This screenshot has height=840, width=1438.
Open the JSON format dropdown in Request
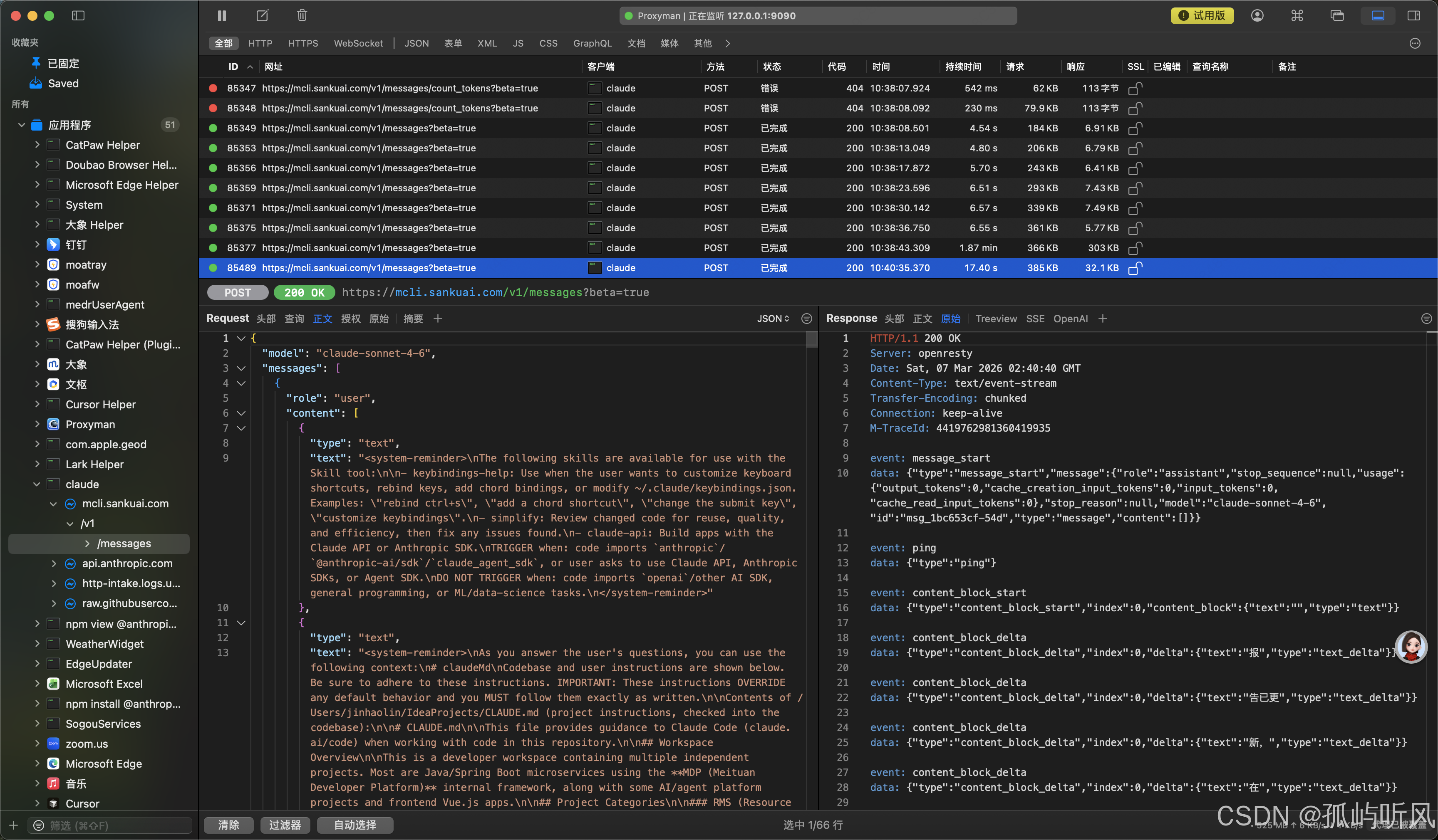coord(773,318)
